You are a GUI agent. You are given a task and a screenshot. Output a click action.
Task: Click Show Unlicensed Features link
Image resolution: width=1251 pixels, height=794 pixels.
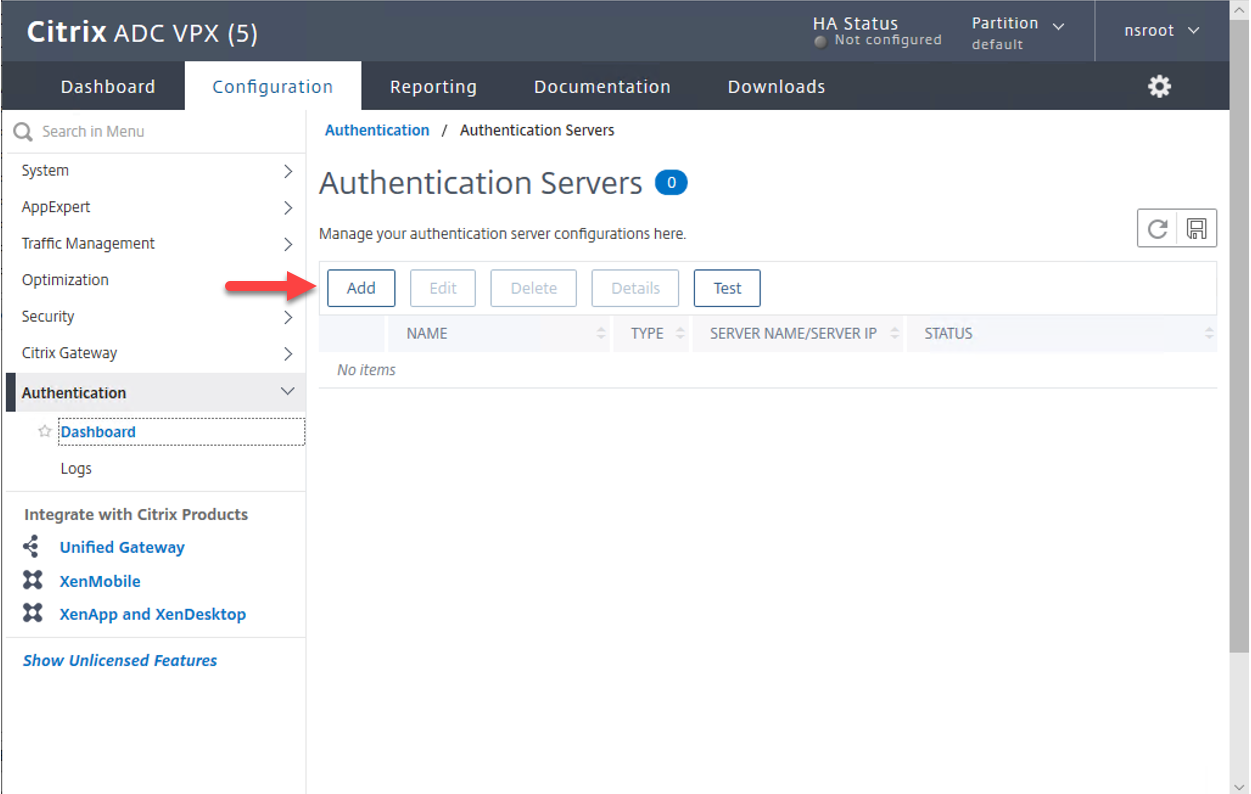click(x=120, y=660)
